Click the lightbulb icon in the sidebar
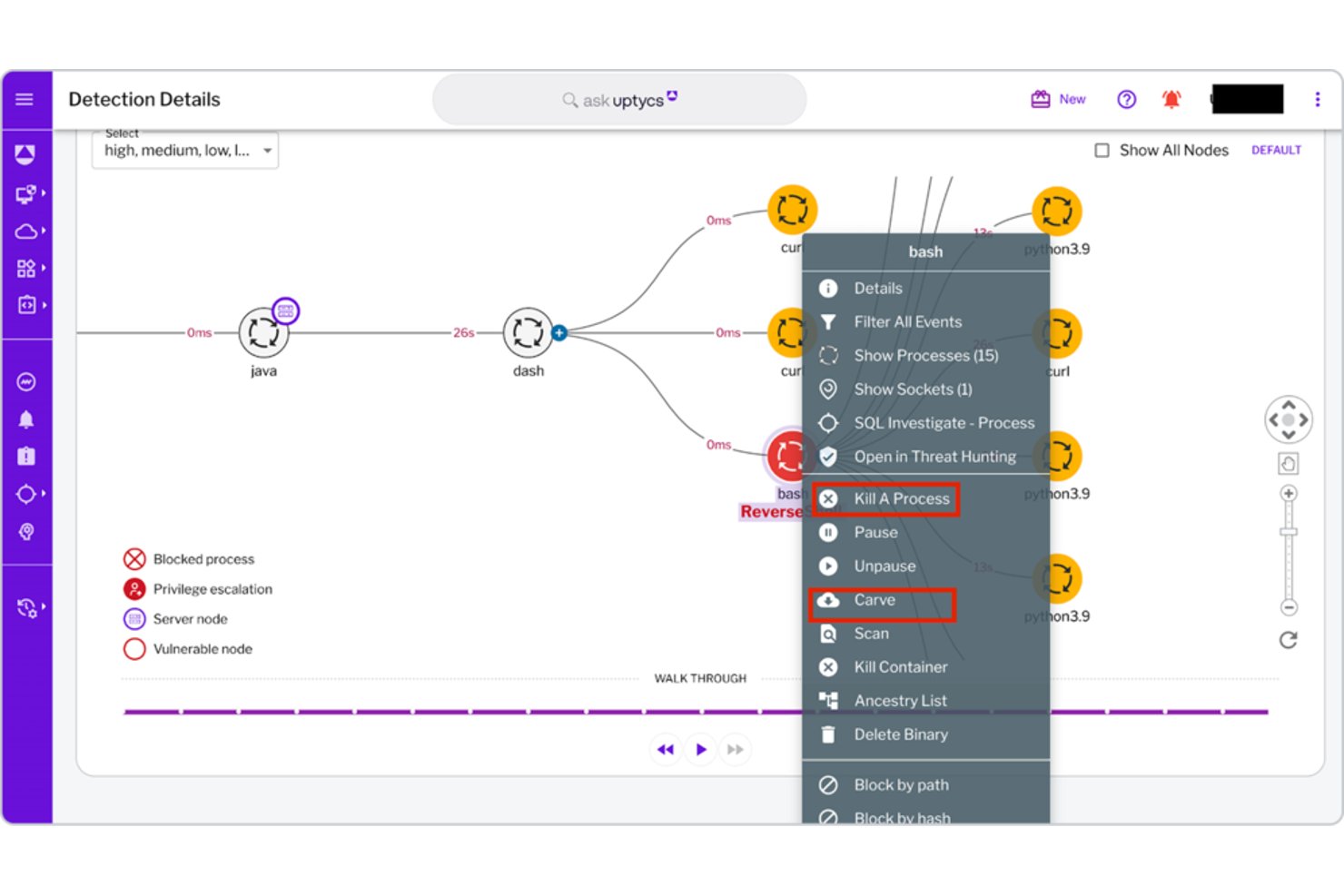 pyautogui.click(x=26, y=531)
